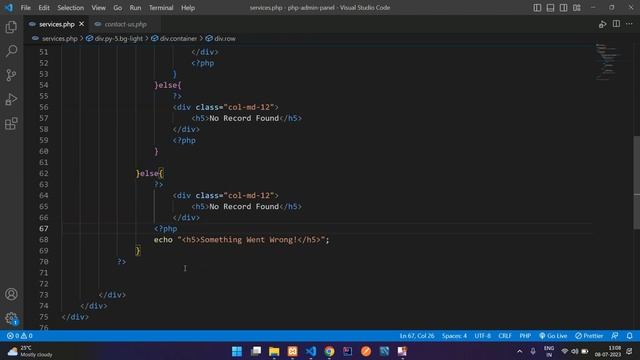Open the Extensions view
This screenshot has width=640, height=360.
point(11,123)
